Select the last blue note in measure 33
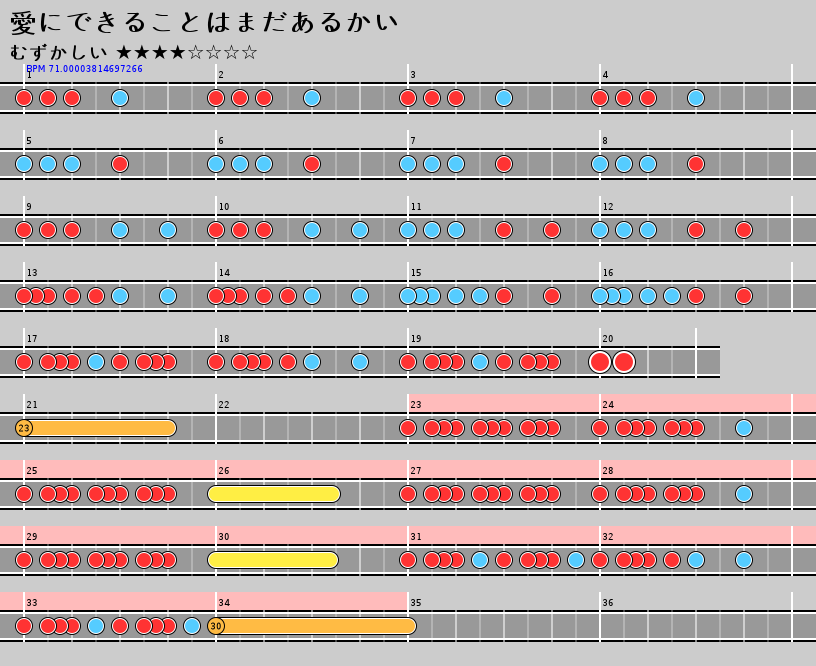The height and width of the screenshot is (666, 816). pos(192,626)
